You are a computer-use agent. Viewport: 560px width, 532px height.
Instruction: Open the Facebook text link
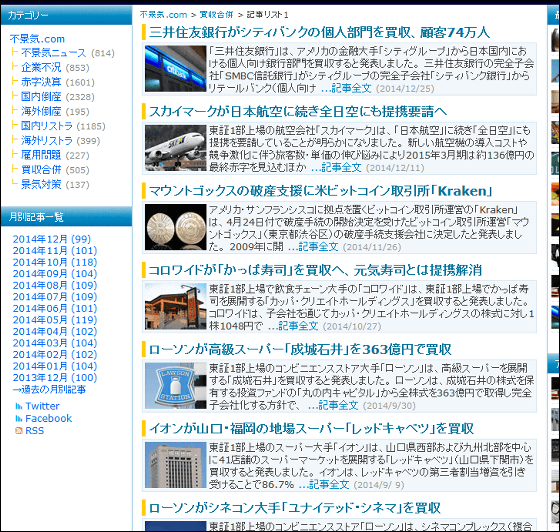coord(49,418)
